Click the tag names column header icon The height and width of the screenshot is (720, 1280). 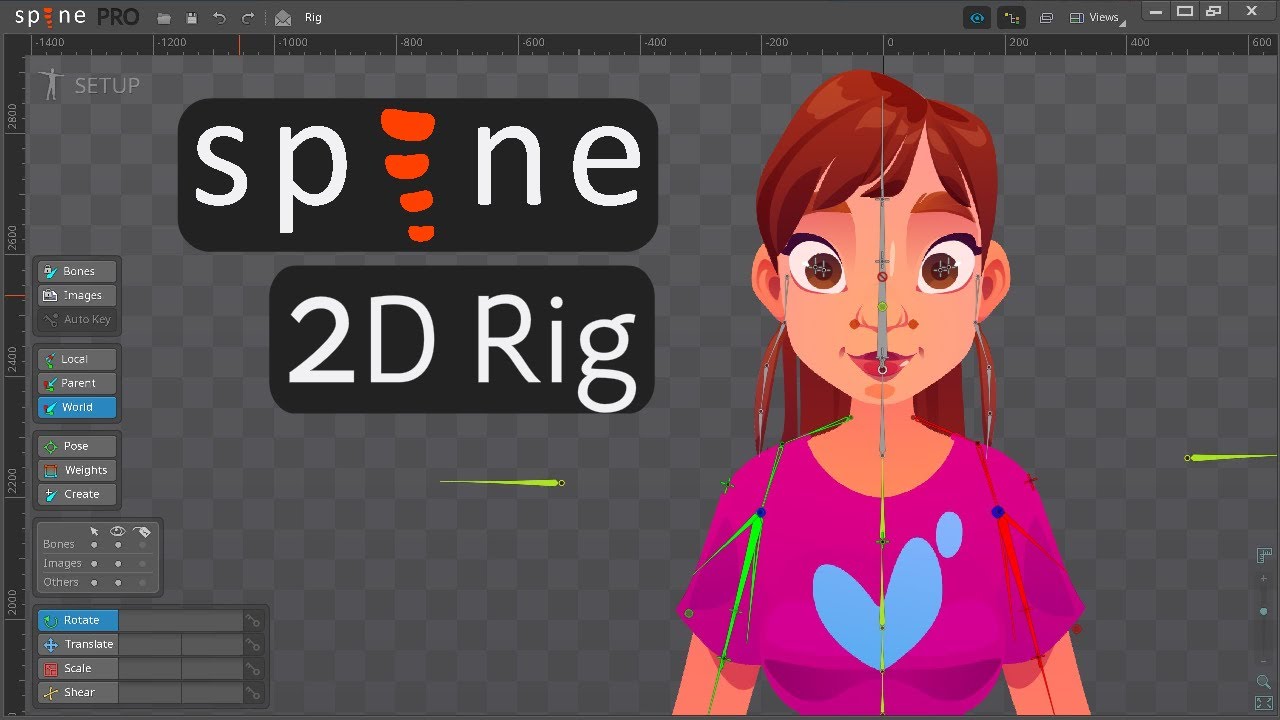142,531
